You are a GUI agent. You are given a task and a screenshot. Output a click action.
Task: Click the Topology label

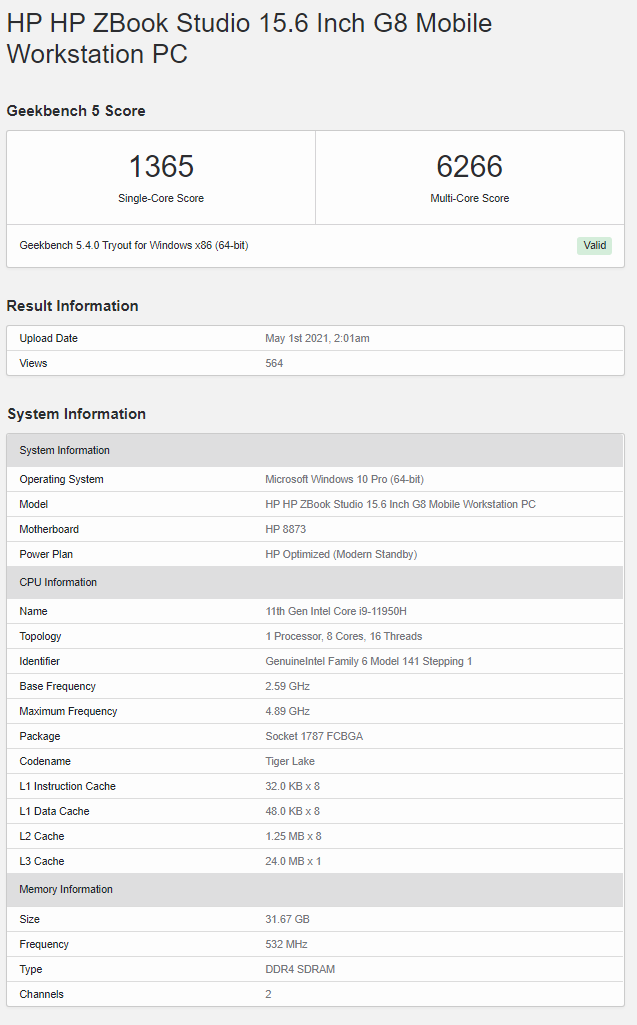point(40,636)
